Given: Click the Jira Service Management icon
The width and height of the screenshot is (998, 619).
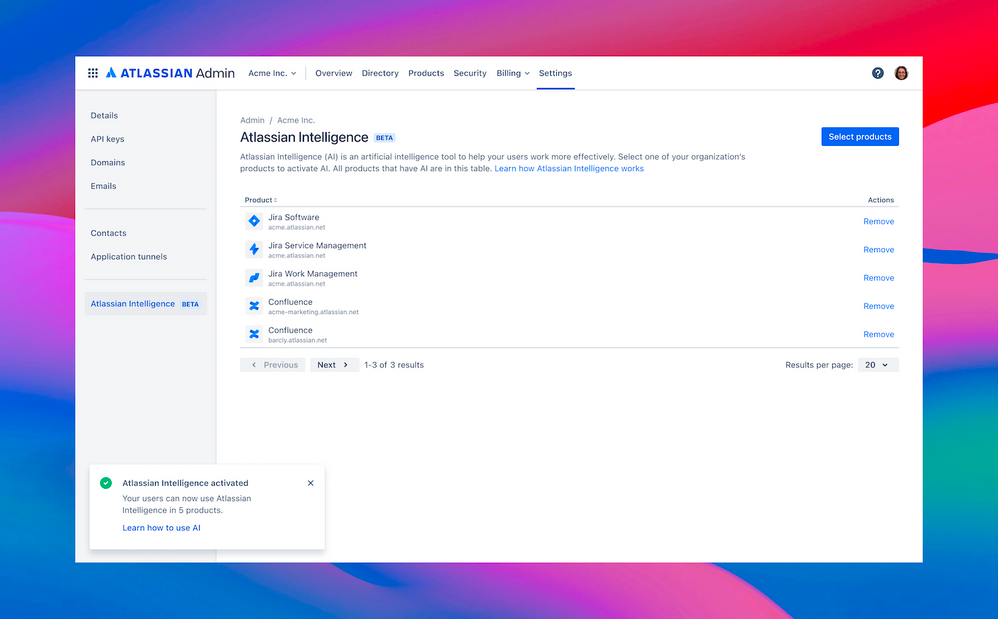Looking at the screenshot, I should [254, 249].
